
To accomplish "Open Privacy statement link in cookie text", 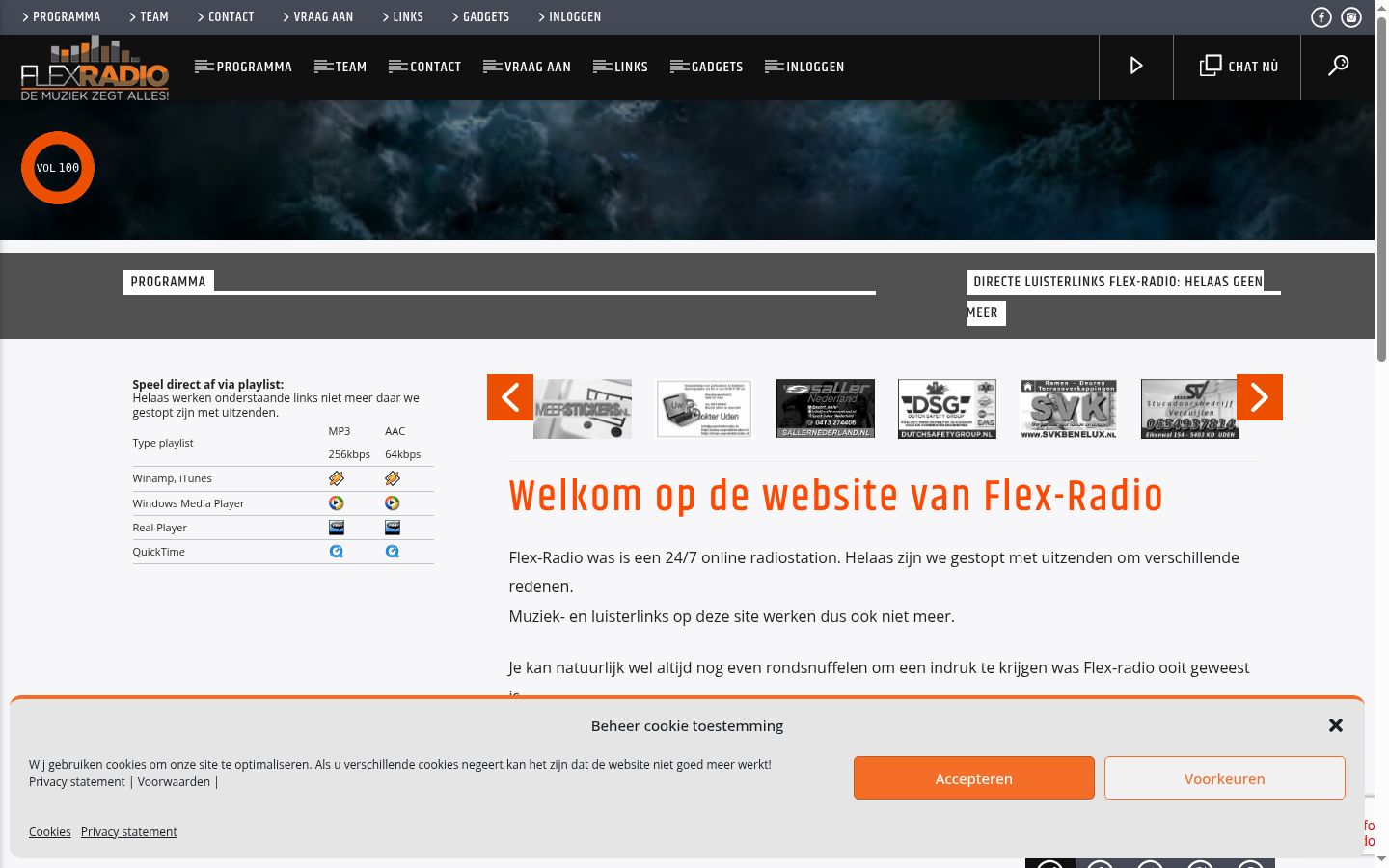I will coord(77,782).
